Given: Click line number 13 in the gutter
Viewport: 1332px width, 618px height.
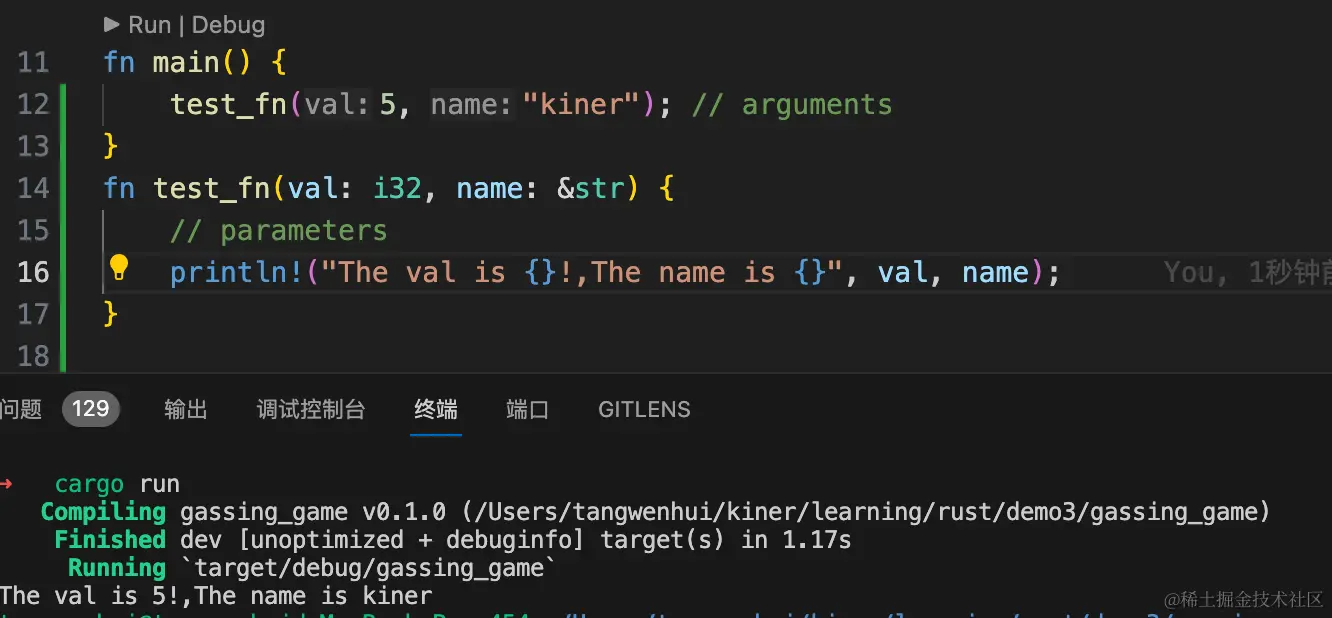Looking at the screenshot, I should [33, 147].
